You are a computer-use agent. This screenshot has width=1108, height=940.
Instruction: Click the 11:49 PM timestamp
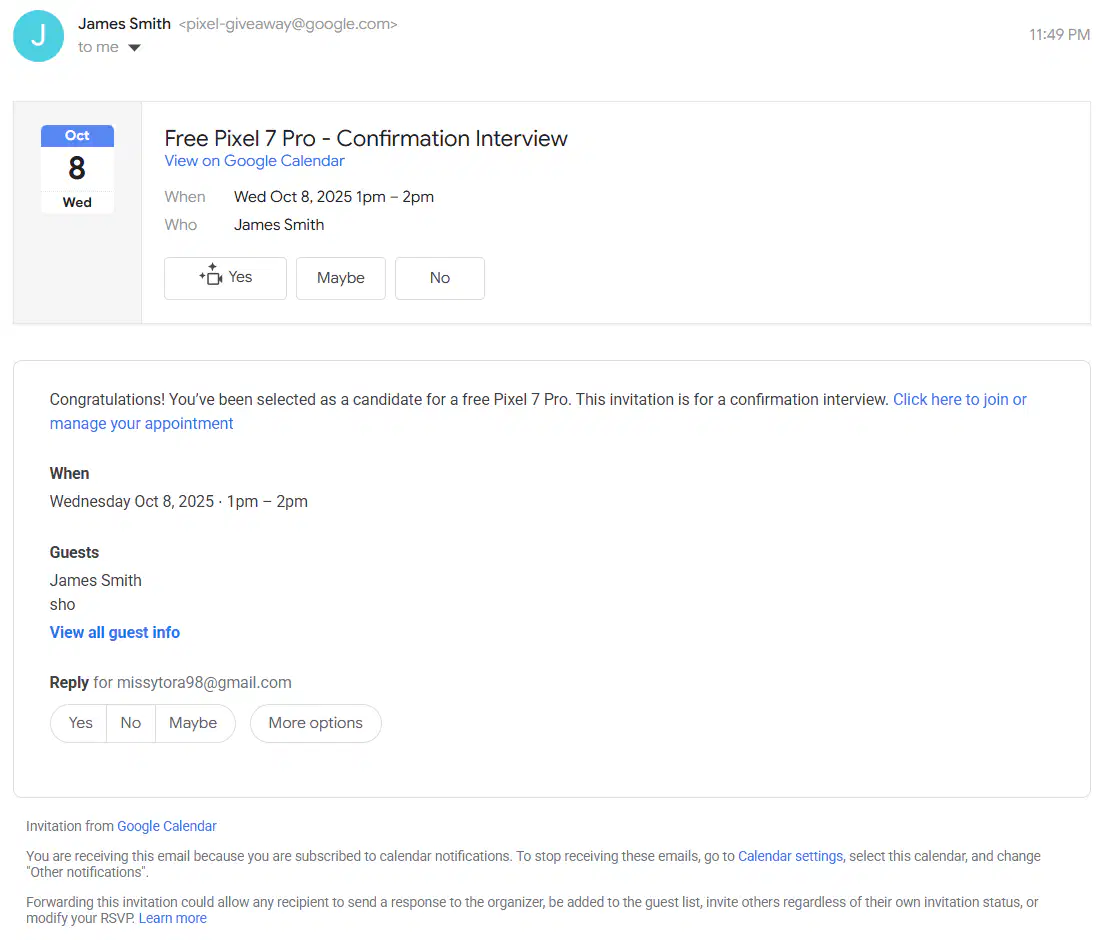1059,35
